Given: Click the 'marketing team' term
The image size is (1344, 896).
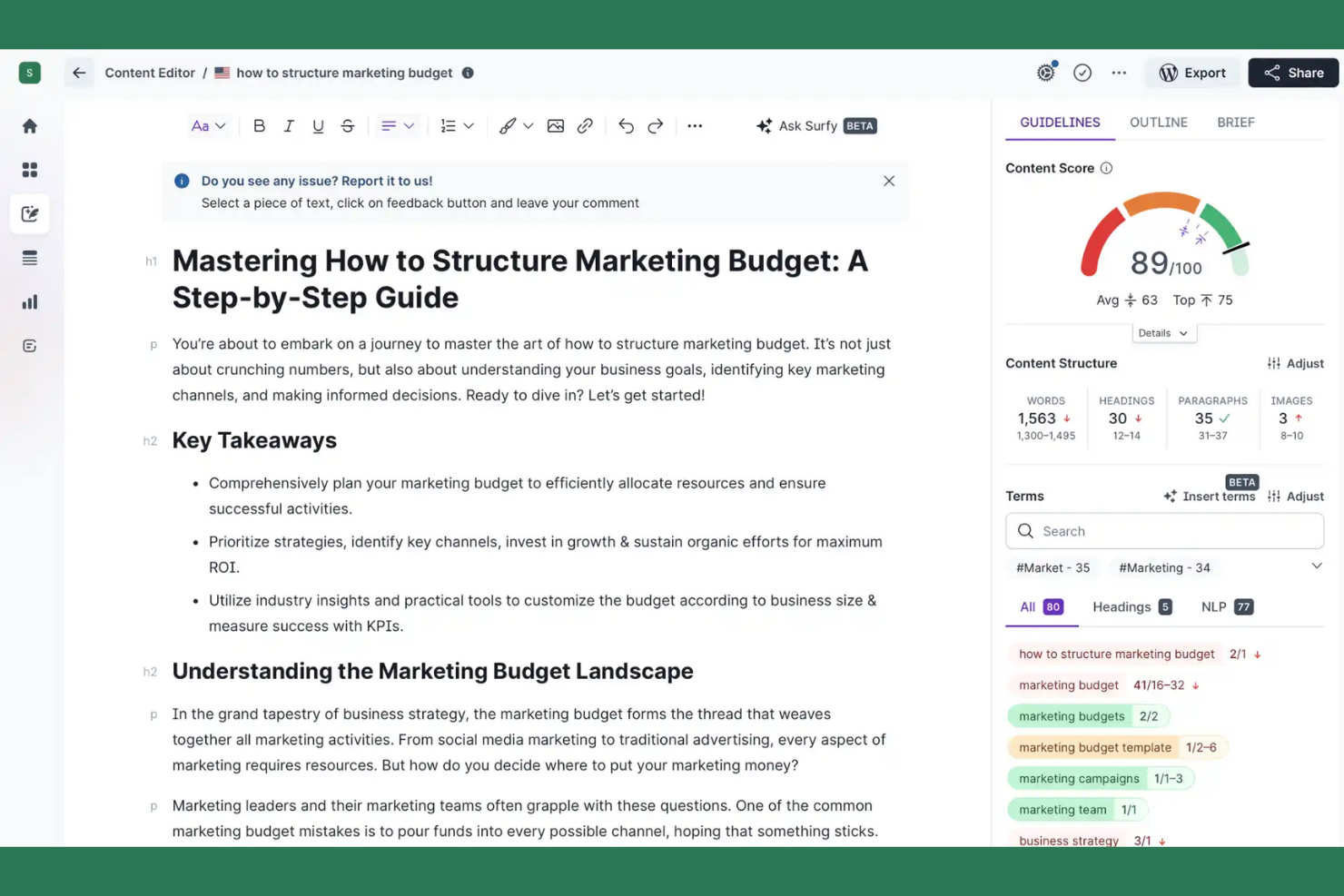Looking at the screenshot, I should click(1077, 810).
